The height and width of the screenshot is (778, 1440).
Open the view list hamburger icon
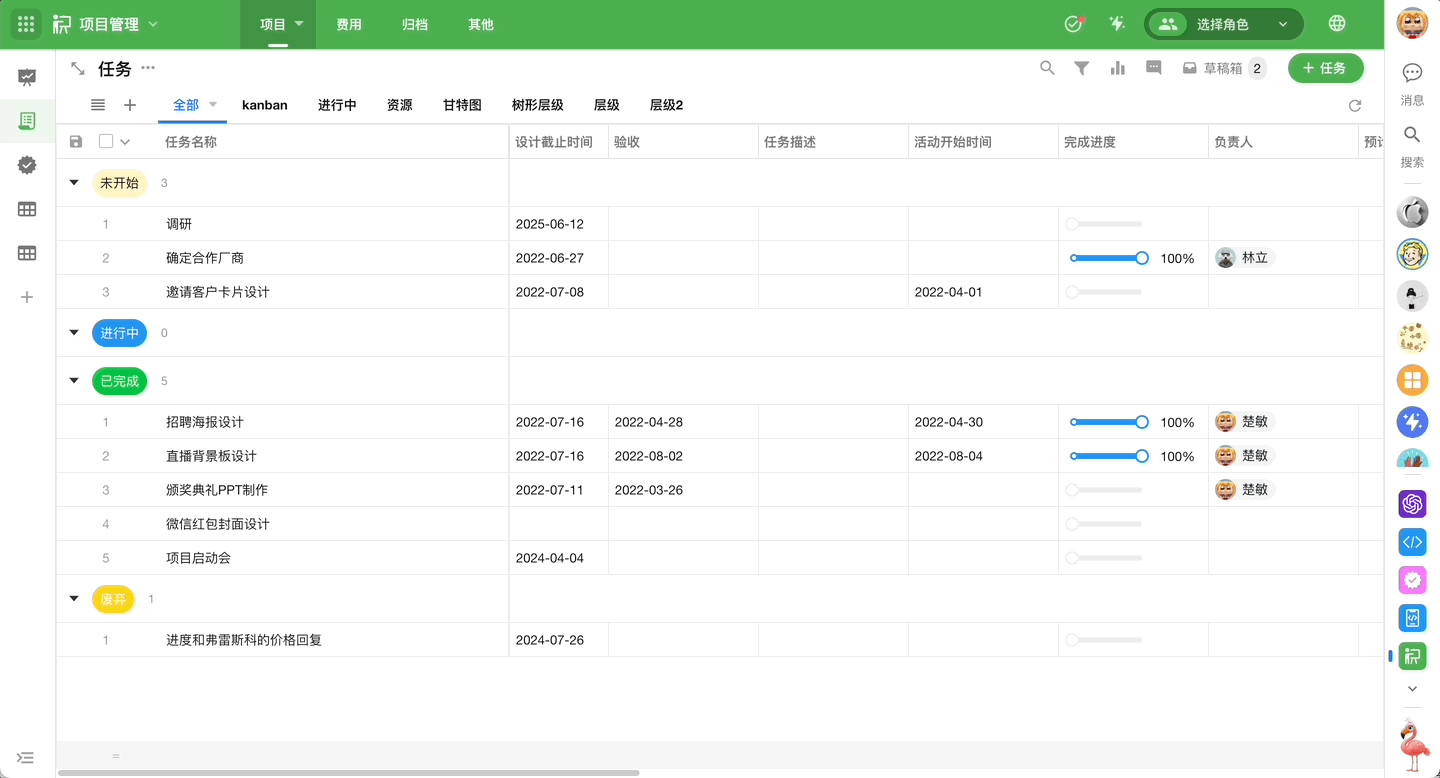click(98, 105)
